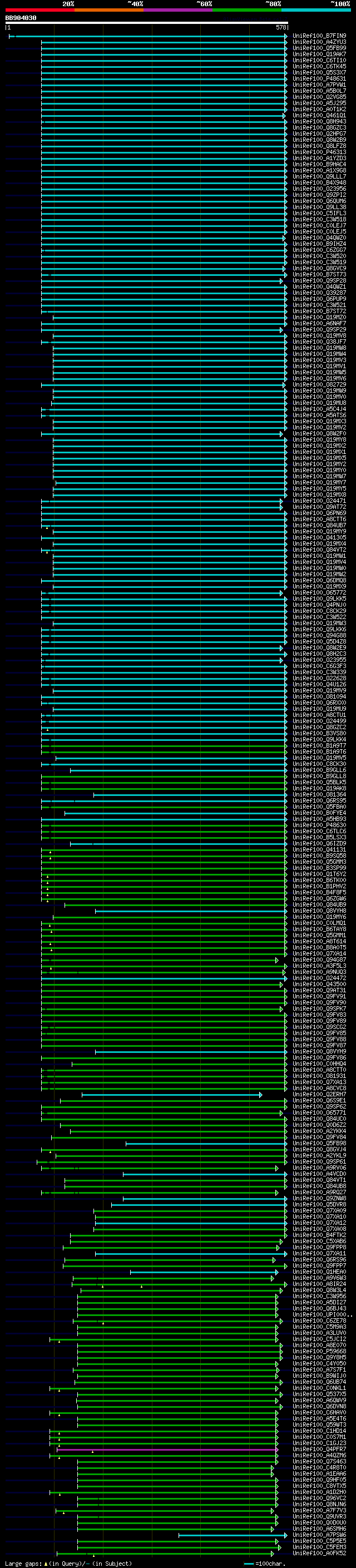Click the orange ~40% identity legend segment
The width and height of the screenshot is (356, 1568).
[109, 10]
